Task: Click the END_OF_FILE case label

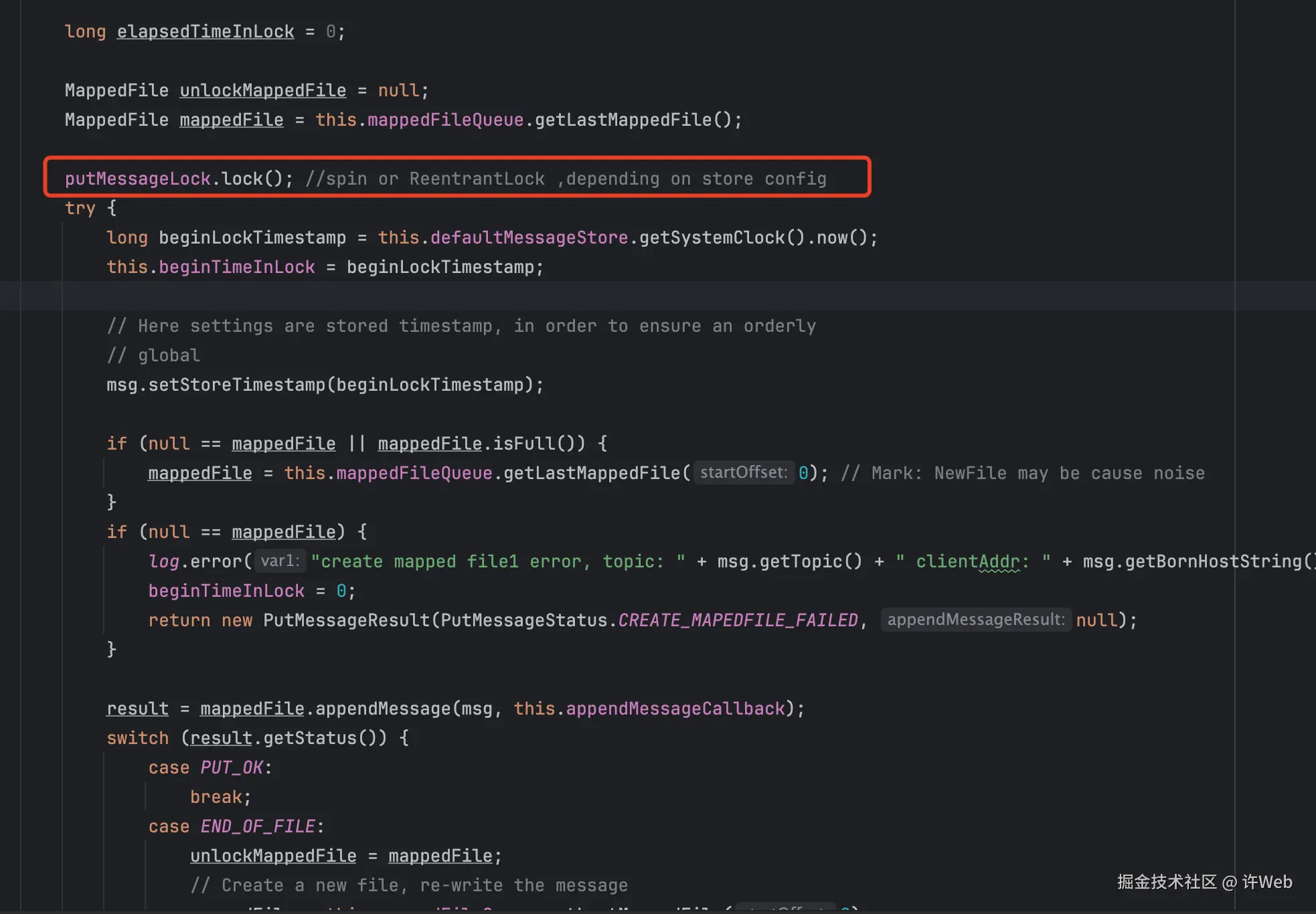Action: (257, 826)
